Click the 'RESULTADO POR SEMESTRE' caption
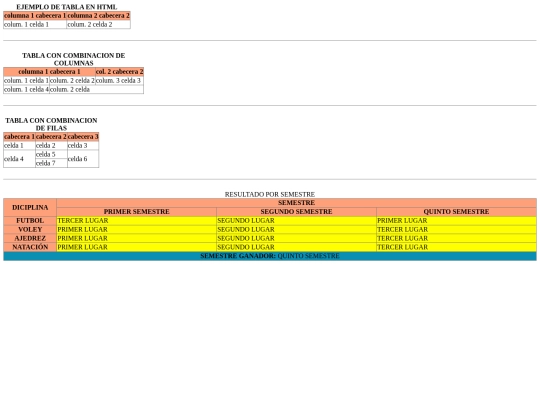Screen dimensions: 540x405 [270, 195]
